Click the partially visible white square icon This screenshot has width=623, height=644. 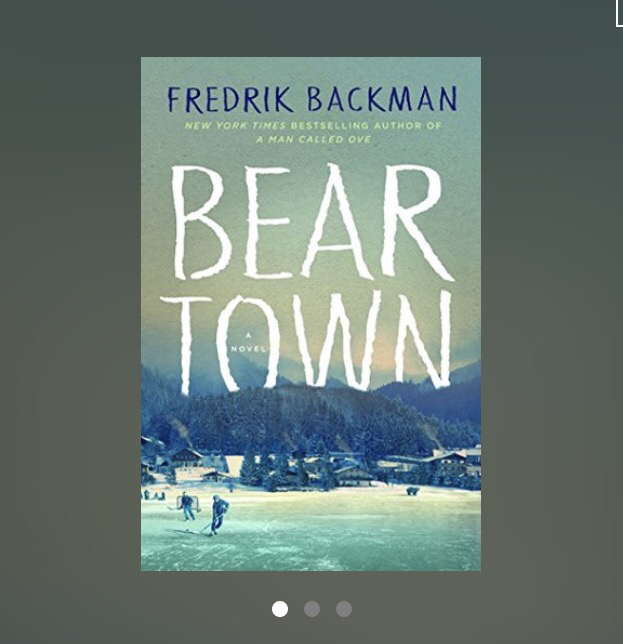tap(619, 13)
